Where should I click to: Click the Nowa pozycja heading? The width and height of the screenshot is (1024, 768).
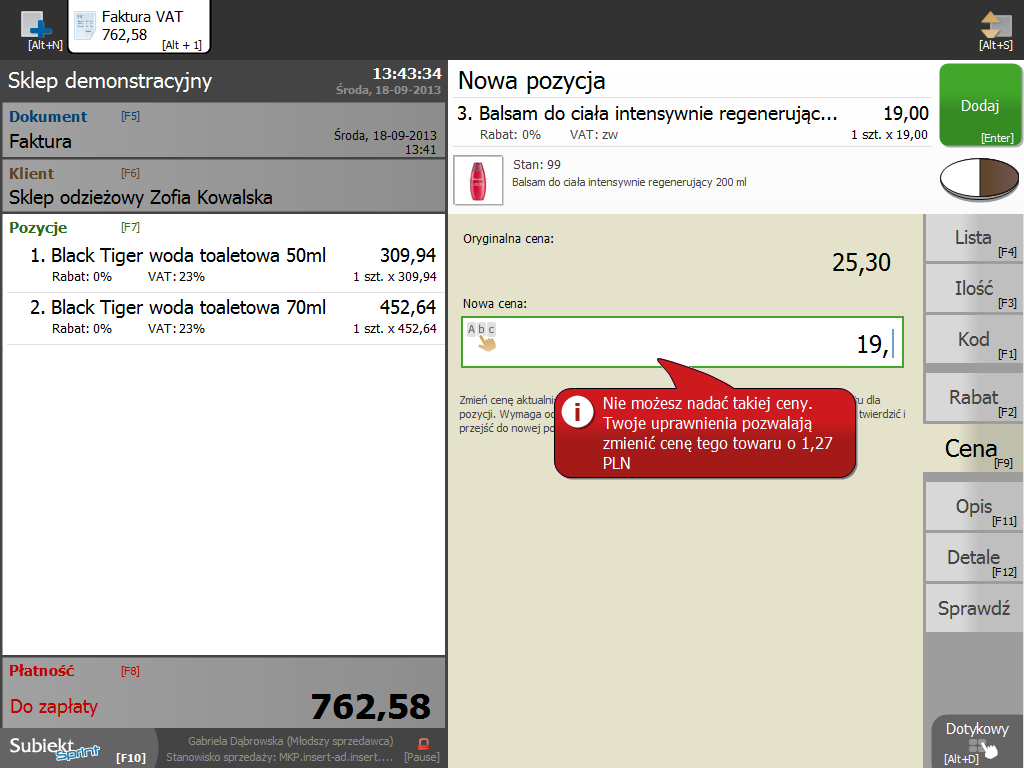click(532, 81)
